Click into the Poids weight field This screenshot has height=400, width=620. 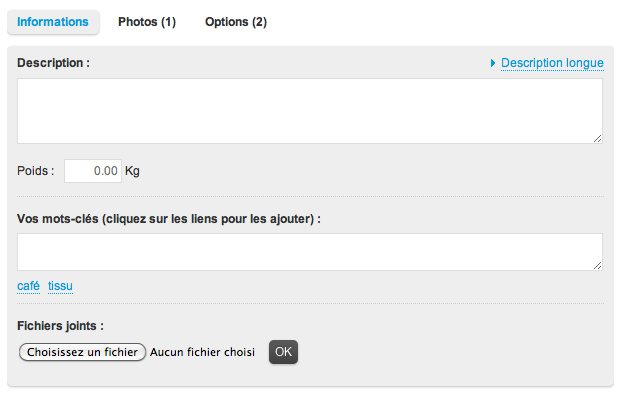(93, 171)
